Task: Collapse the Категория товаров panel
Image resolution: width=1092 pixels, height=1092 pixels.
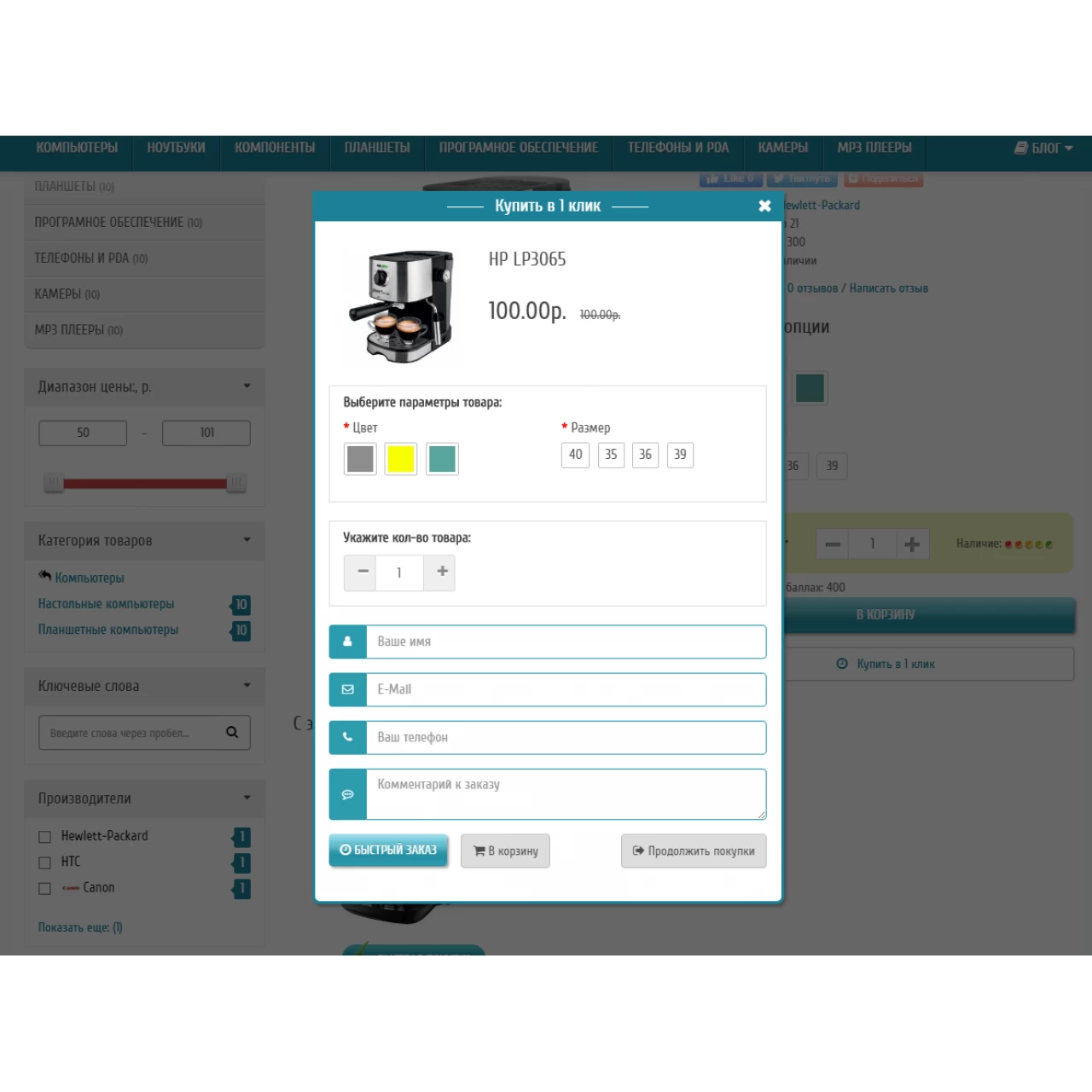Action: (x=247, y=540)
